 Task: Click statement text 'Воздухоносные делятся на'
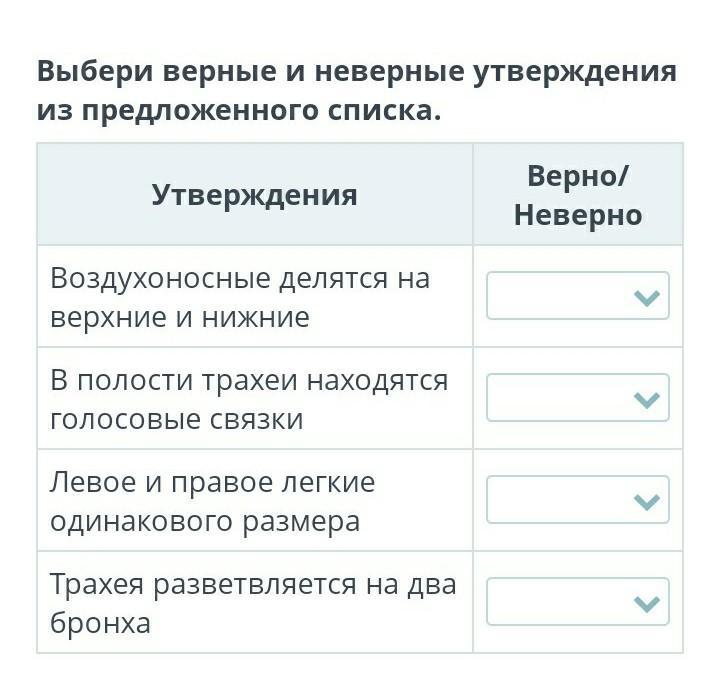(x=240, y=277)
